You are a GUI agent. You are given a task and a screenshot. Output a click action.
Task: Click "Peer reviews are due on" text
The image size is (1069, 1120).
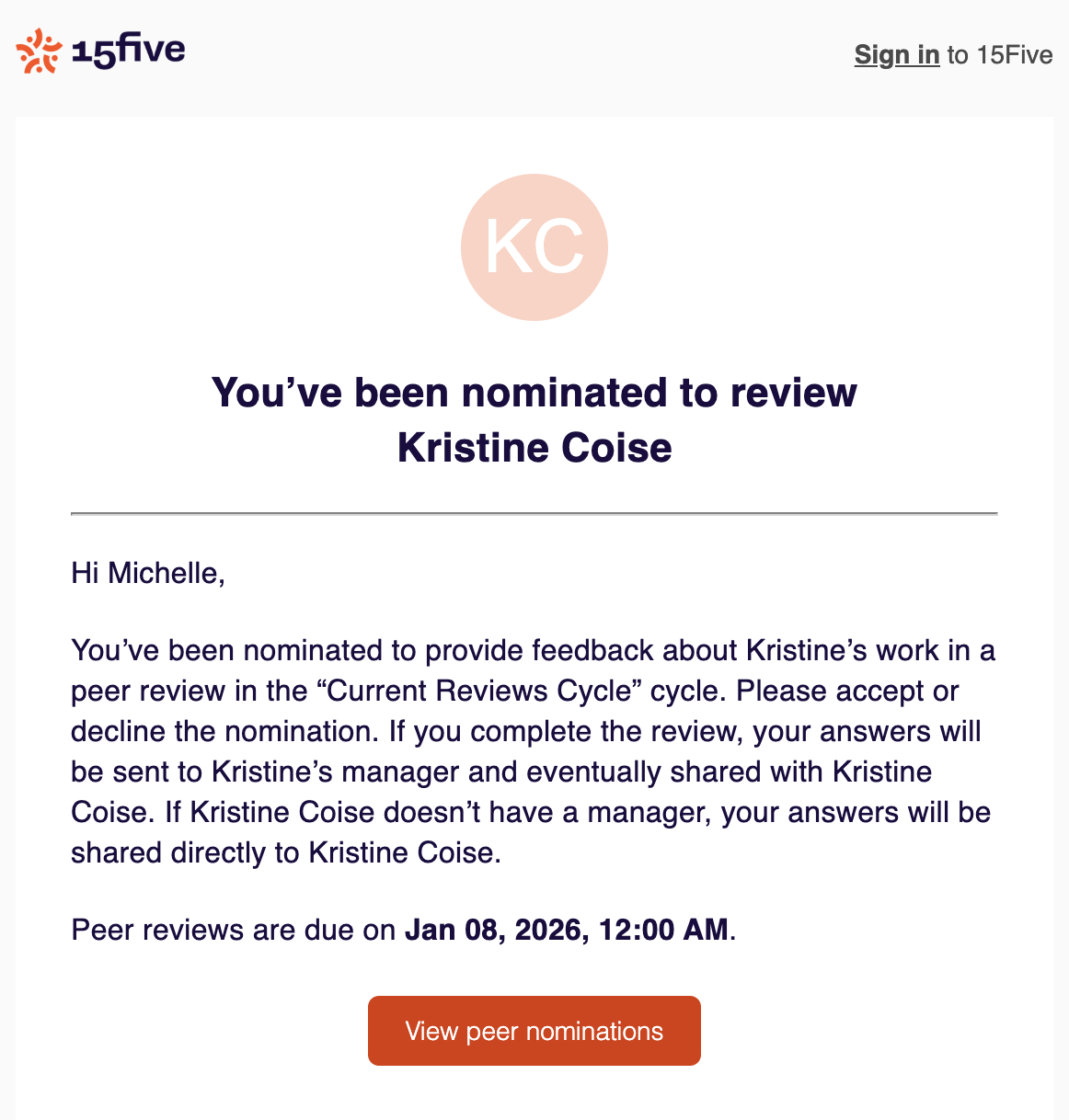(234, 931)
